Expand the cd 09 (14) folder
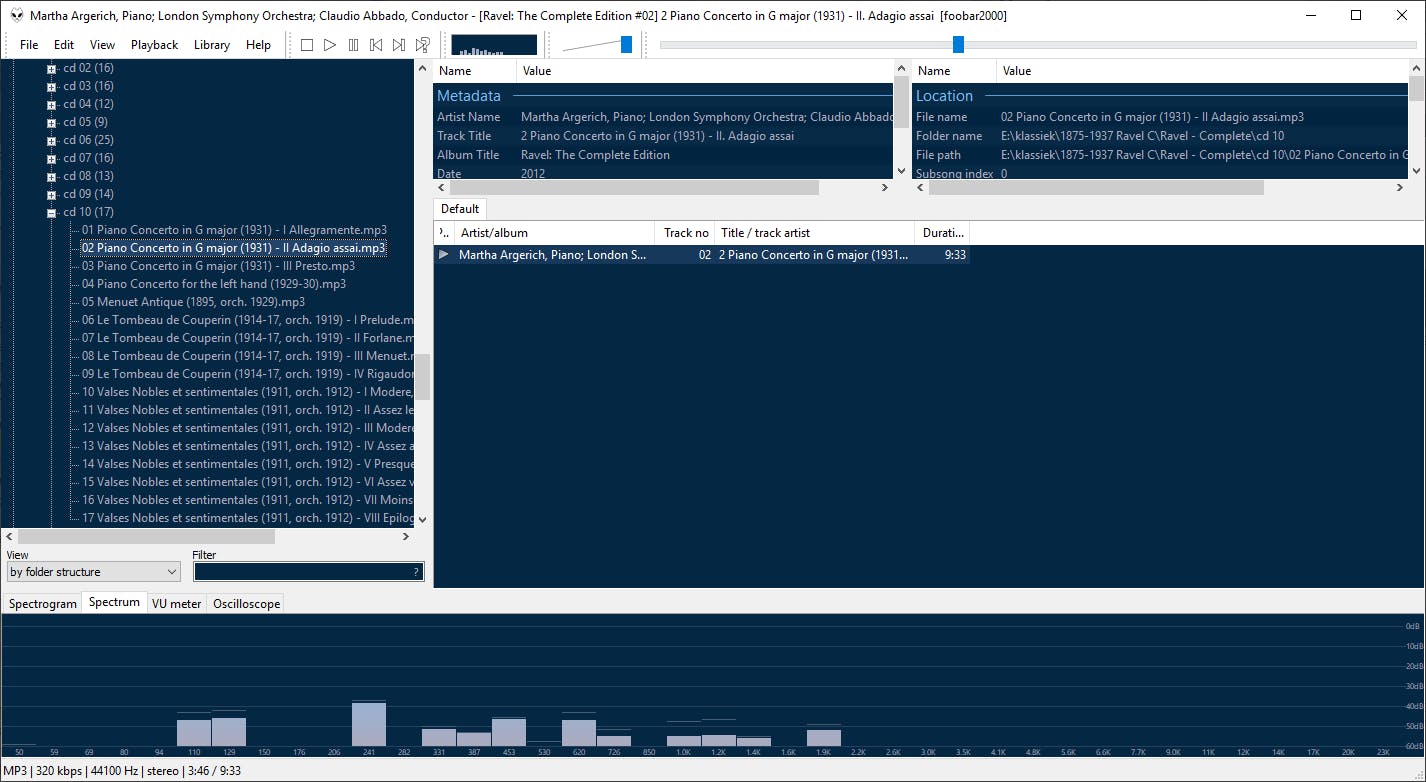Viewport: 1426px width, 782px height. pyautogui.click(x=51, y=195)
